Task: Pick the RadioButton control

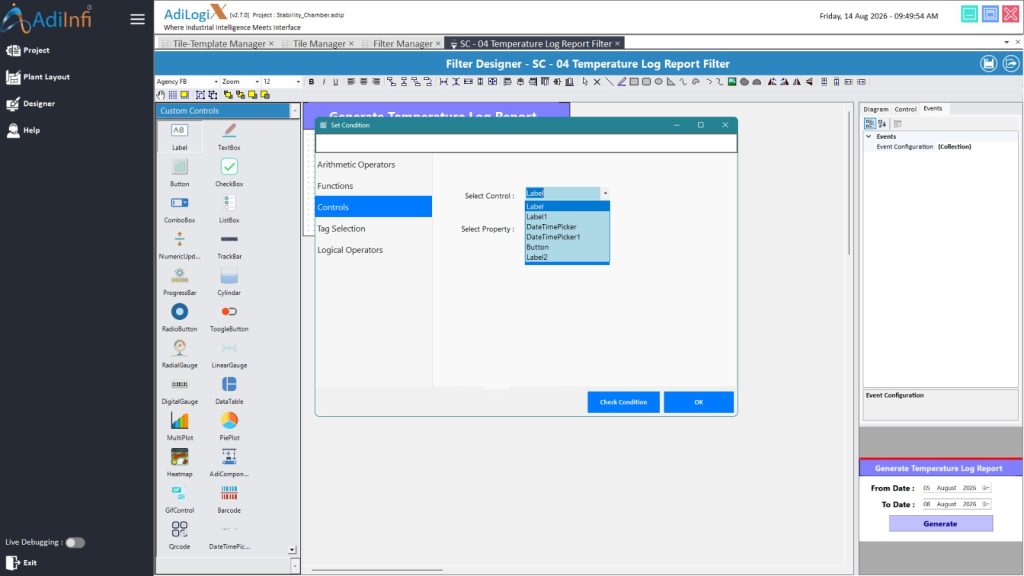Action: point(179,318)
